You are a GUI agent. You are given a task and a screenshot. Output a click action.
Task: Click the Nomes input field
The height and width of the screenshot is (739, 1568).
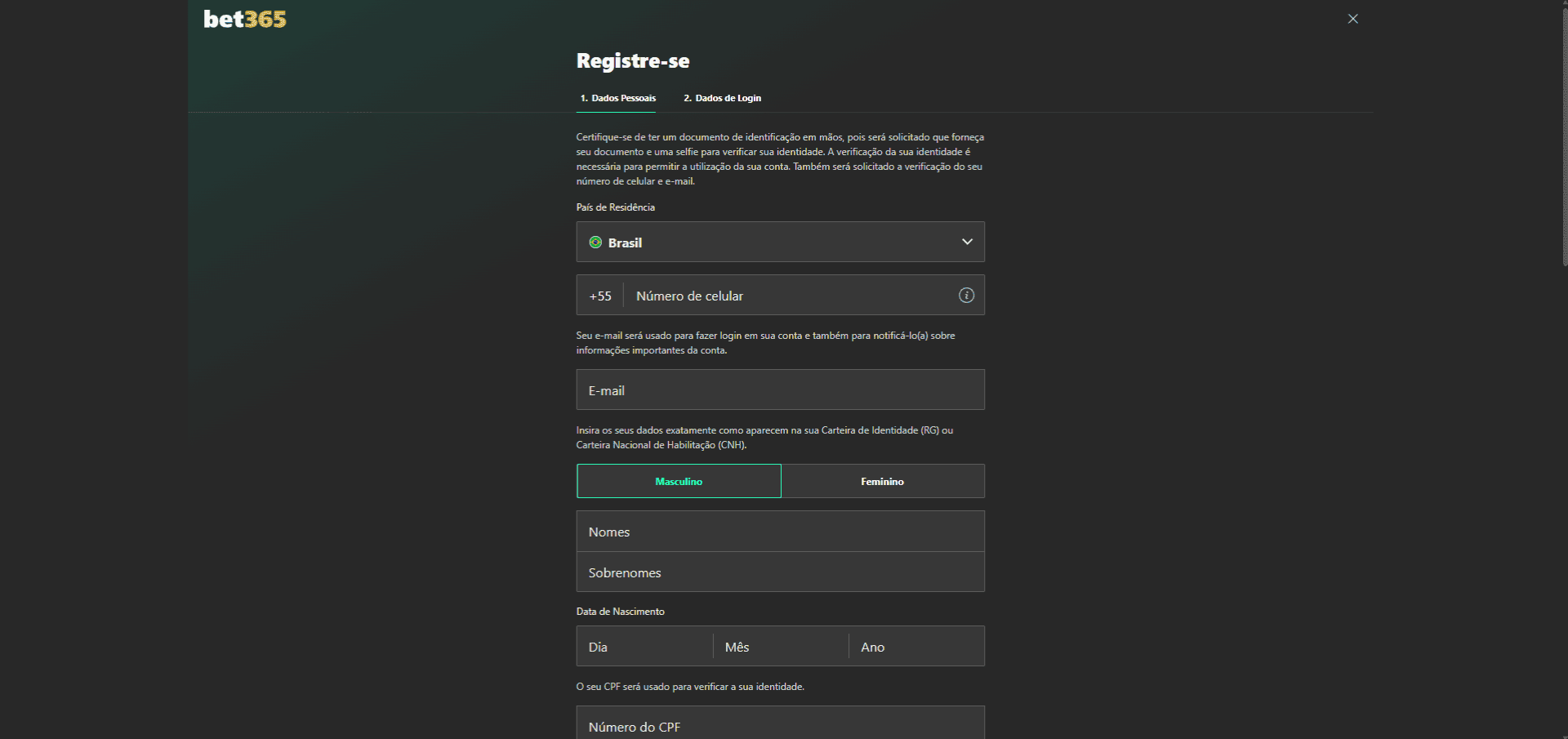point(780,532)
